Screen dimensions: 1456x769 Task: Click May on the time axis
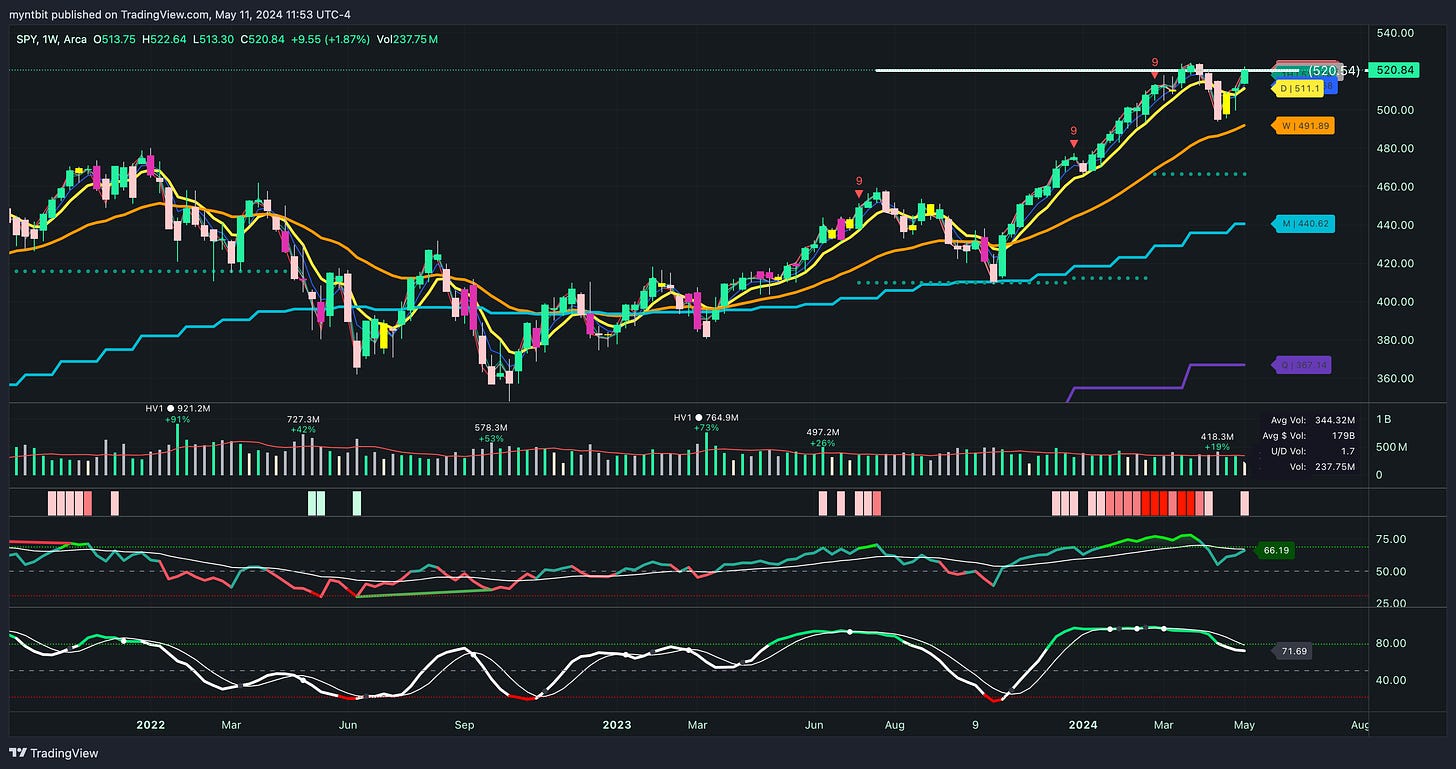[1245, 723]
